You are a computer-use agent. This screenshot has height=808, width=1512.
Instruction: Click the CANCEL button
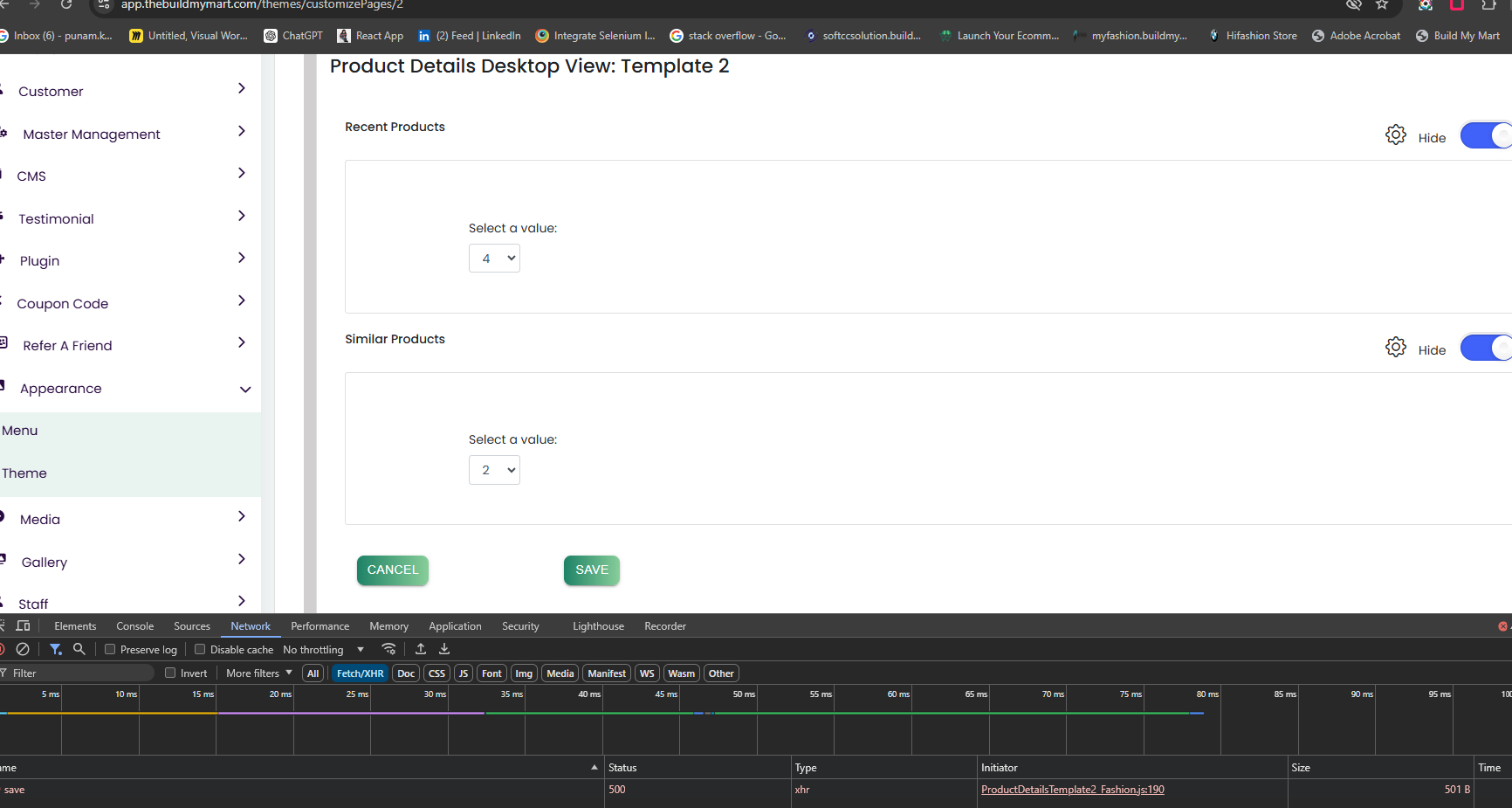point(393,570)
